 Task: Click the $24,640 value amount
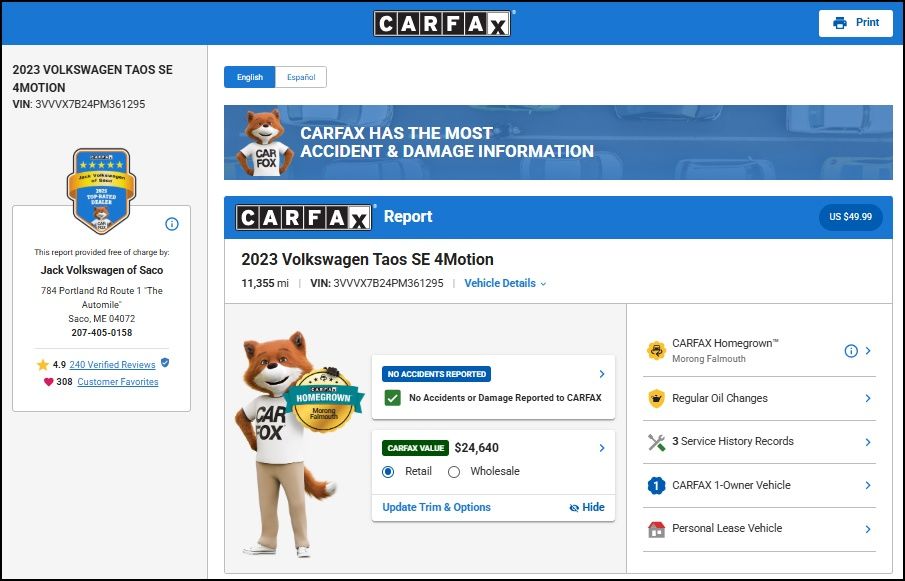(x=477, y=448)
